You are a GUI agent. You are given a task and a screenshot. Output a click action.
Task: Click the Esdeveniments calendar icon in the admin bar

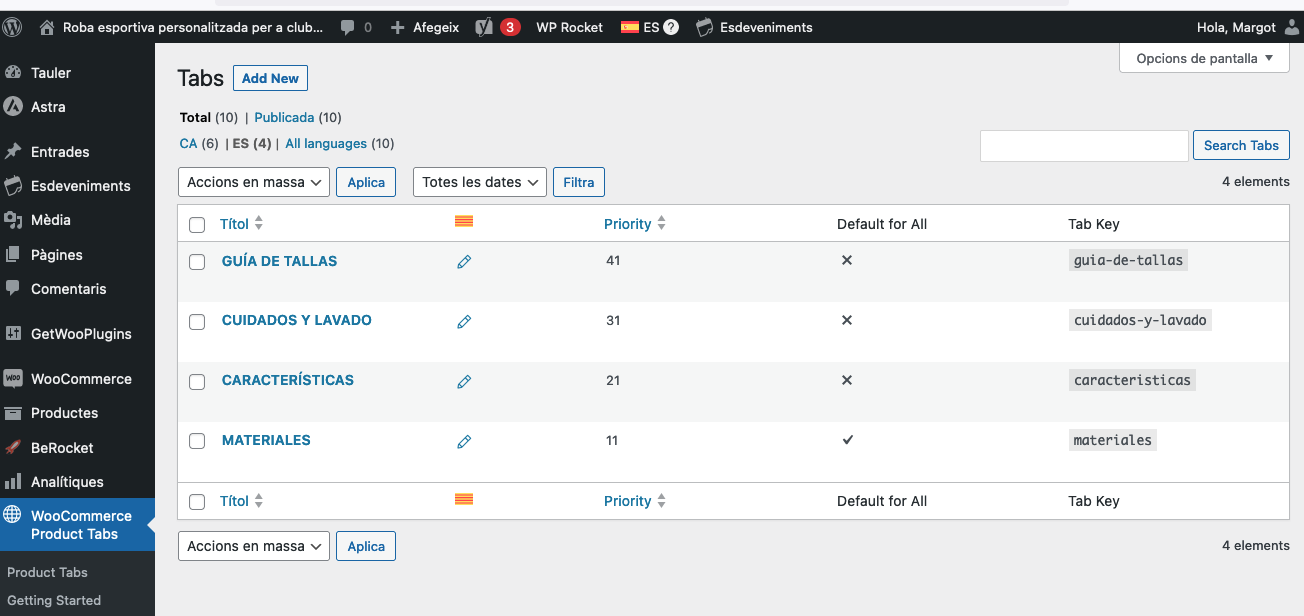tap(704, 27)
